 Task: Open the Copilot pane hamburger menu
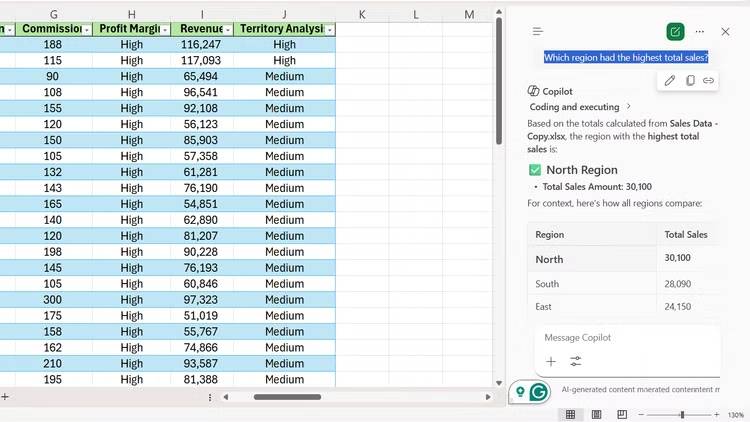point(538,32)
